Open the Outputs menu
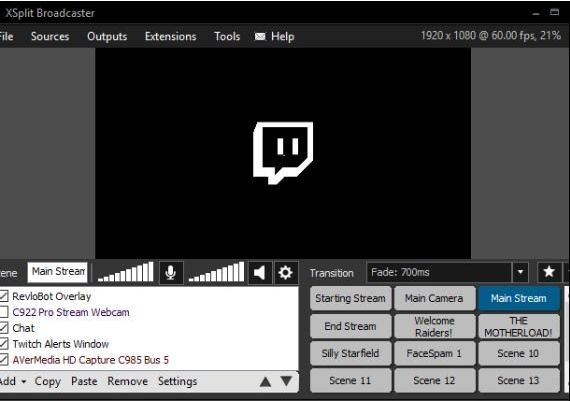Image resolution: width=570 pixels, height=401 pixels. coord(107,36)
